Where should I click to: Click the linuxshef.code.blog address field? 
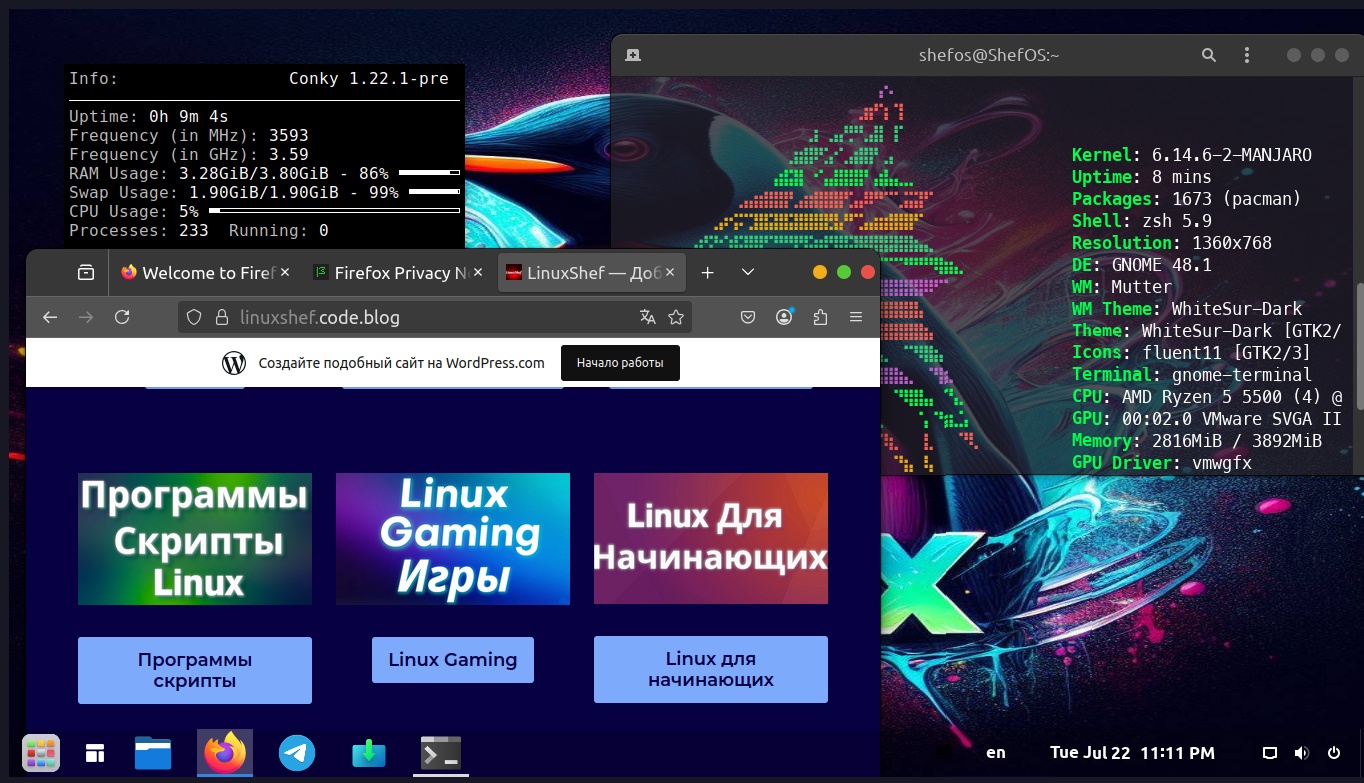point(420,317)
